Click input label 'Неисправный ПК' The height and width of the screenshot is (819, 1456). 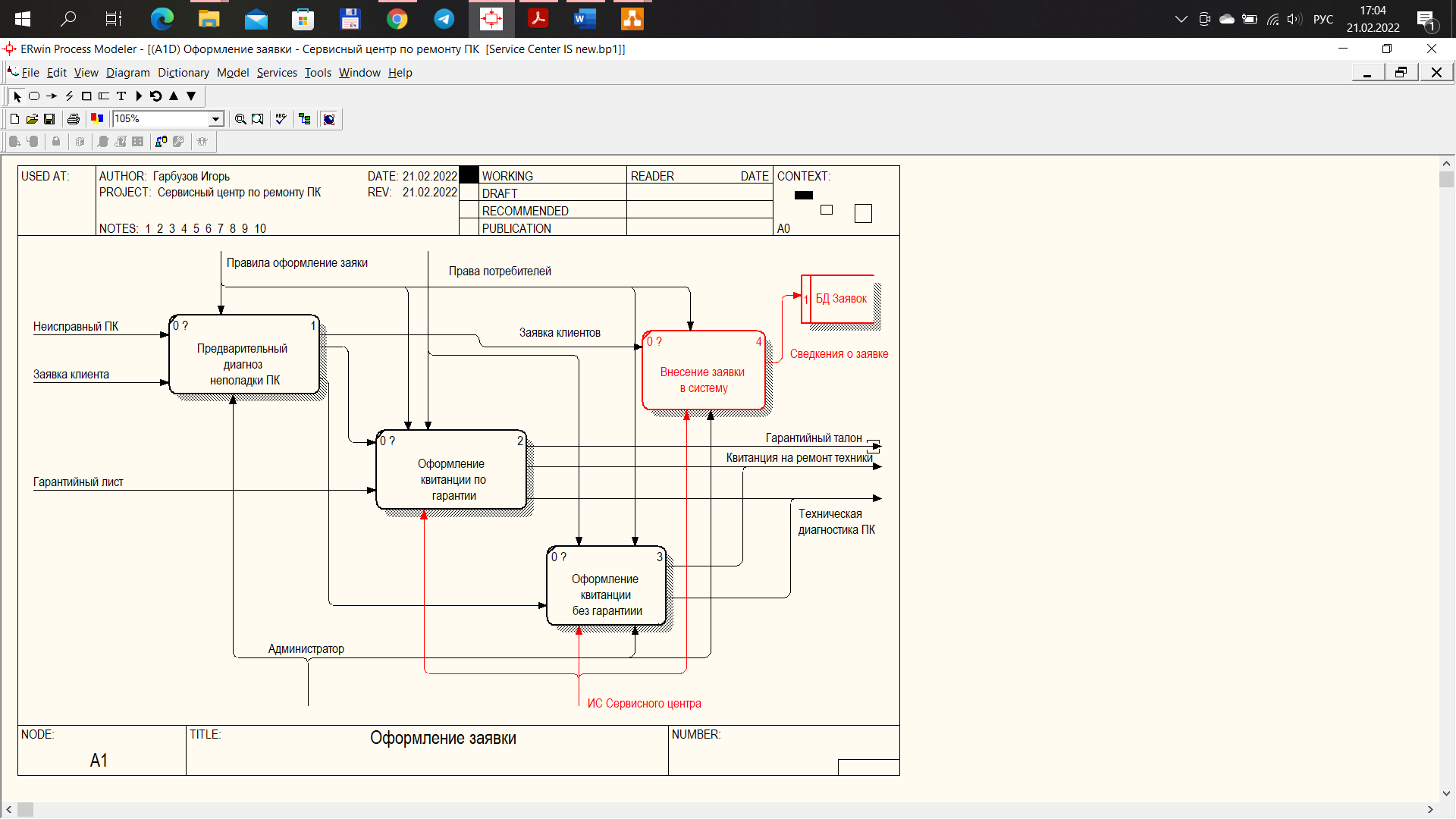click(76, 327)
